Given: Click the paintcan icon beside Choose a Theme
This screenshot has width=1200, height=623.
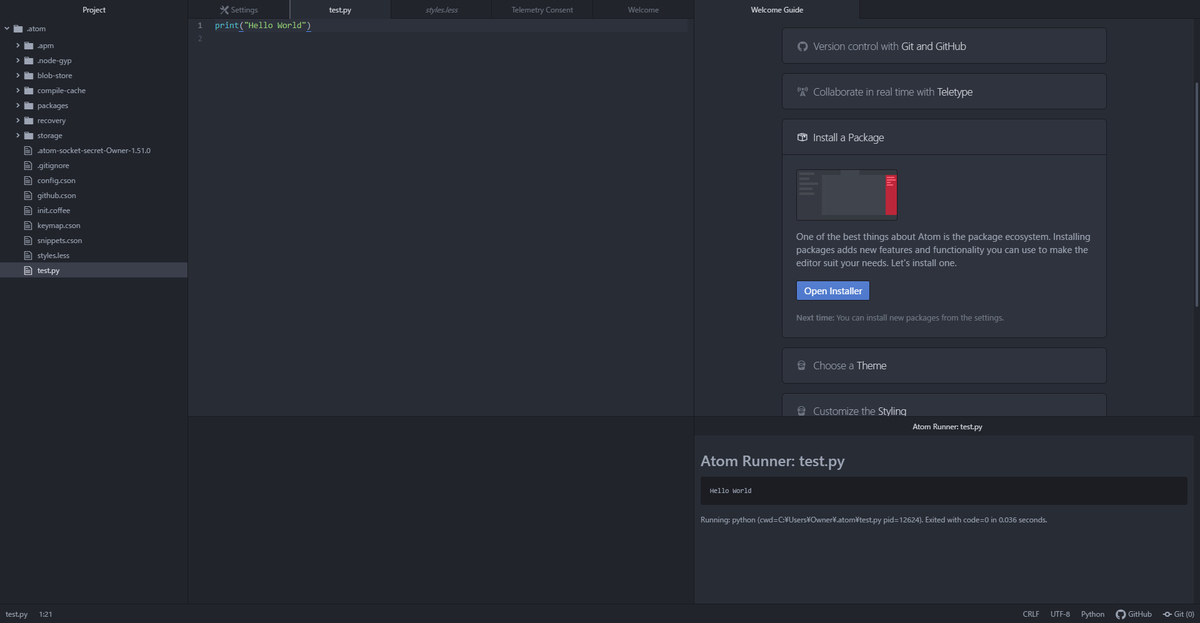Looking at the screenshot, I should pyautogui.click(x=802, y=365).
